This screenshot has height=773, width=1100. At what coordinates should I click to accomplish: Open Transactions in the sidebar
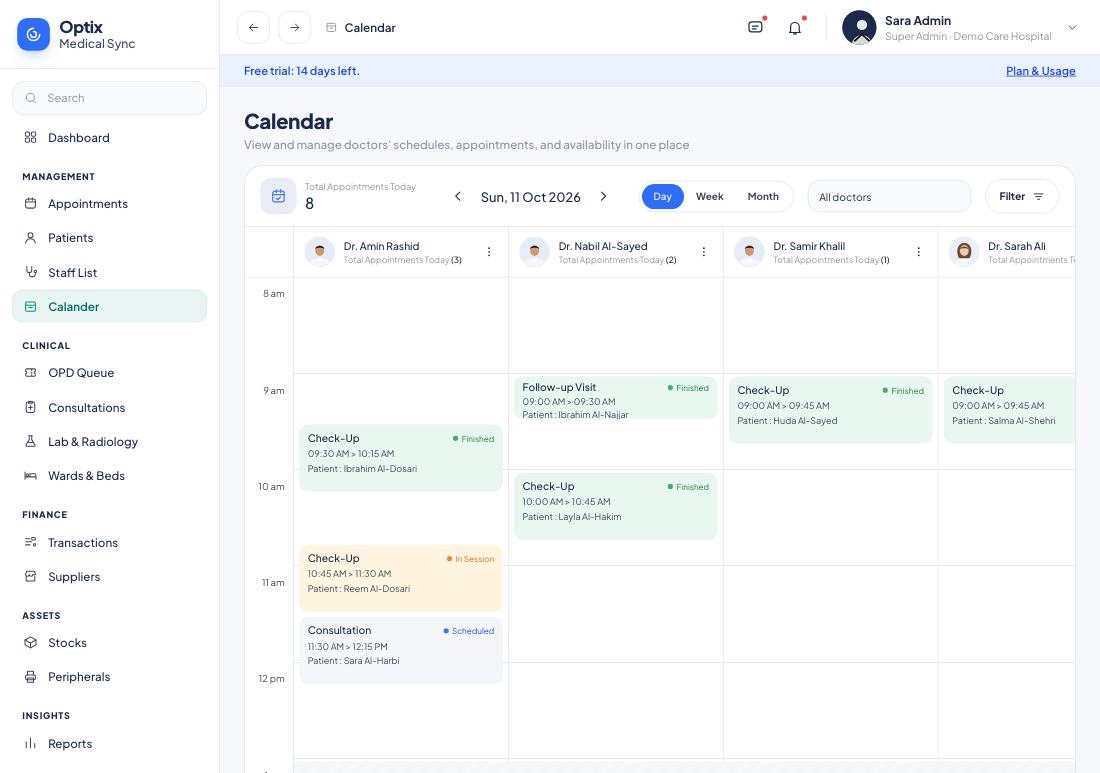click(109, 542)
